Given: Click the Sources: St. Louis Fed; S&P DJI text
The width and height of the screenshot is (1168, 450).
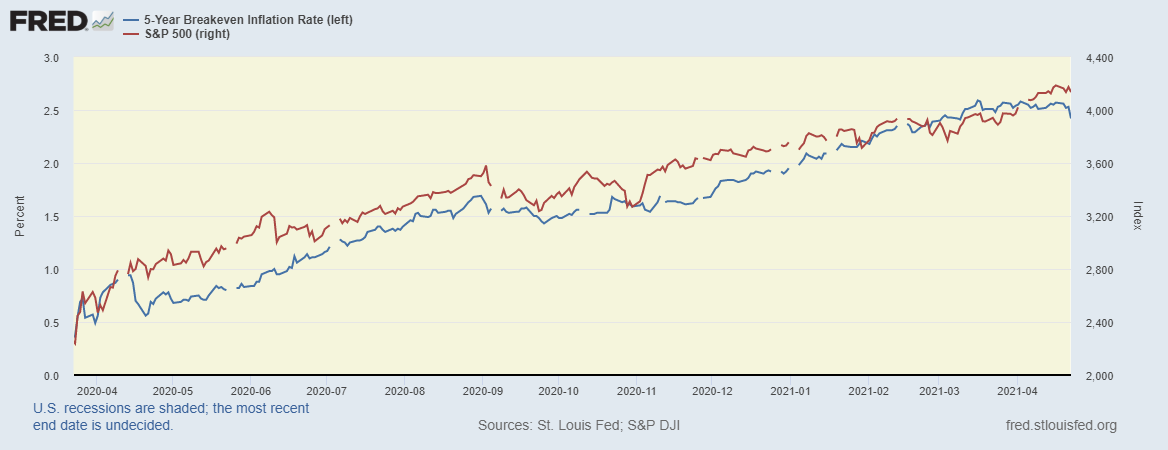Looking at the screenshot, I should [x=579, y=426].
